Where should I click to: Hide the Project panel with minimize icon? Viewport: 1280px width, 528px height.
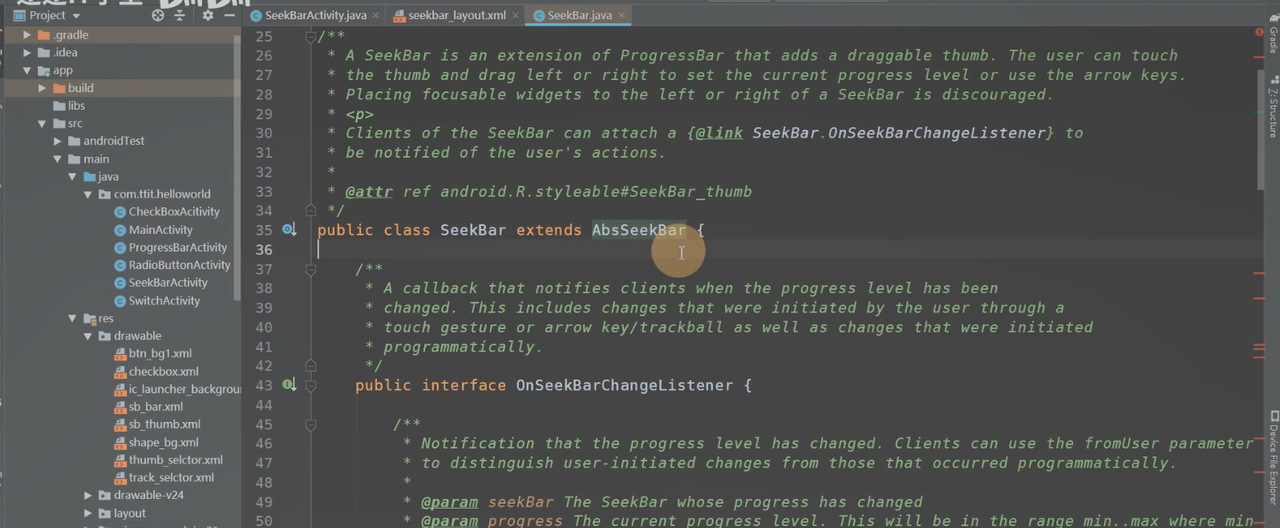[x=229, y=15]
